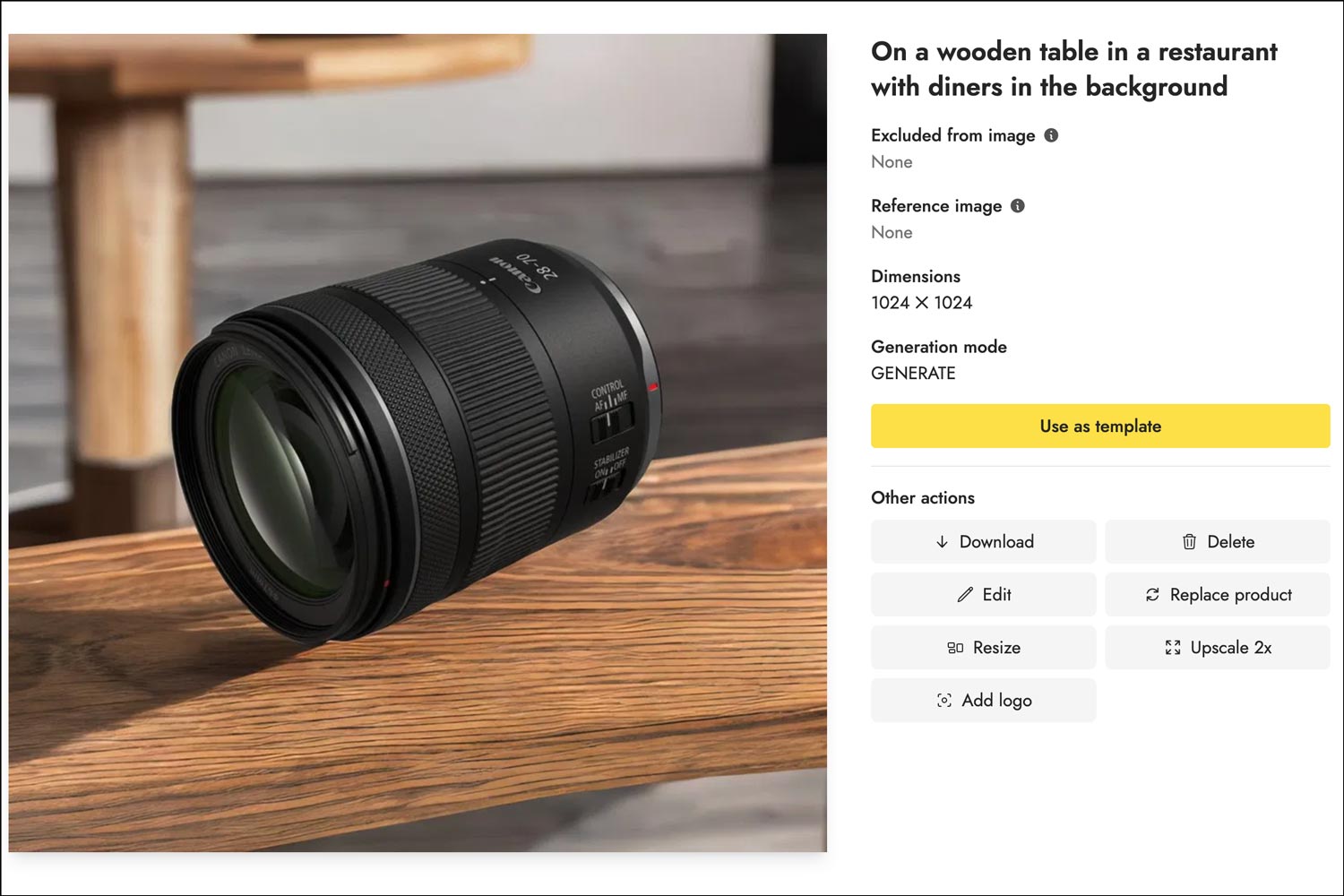Click the pencil Edit icon
Image resolution: width=1344 pixels, height=896 pixels.
click(965, 595)
